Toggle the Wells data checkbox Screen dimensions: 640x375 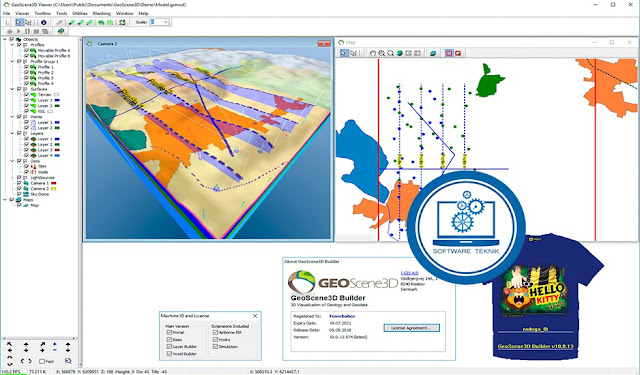coord(27,172)
